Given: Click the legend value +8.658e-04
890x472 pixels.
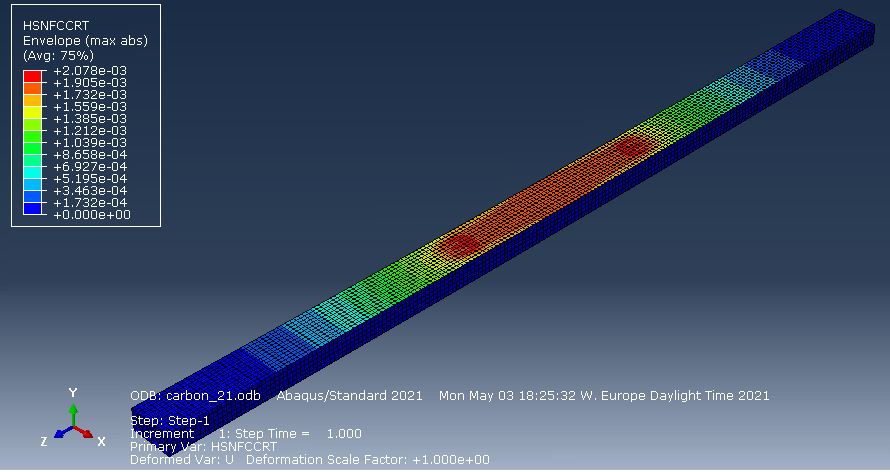Looking at the screenshot, I should 90,155.
